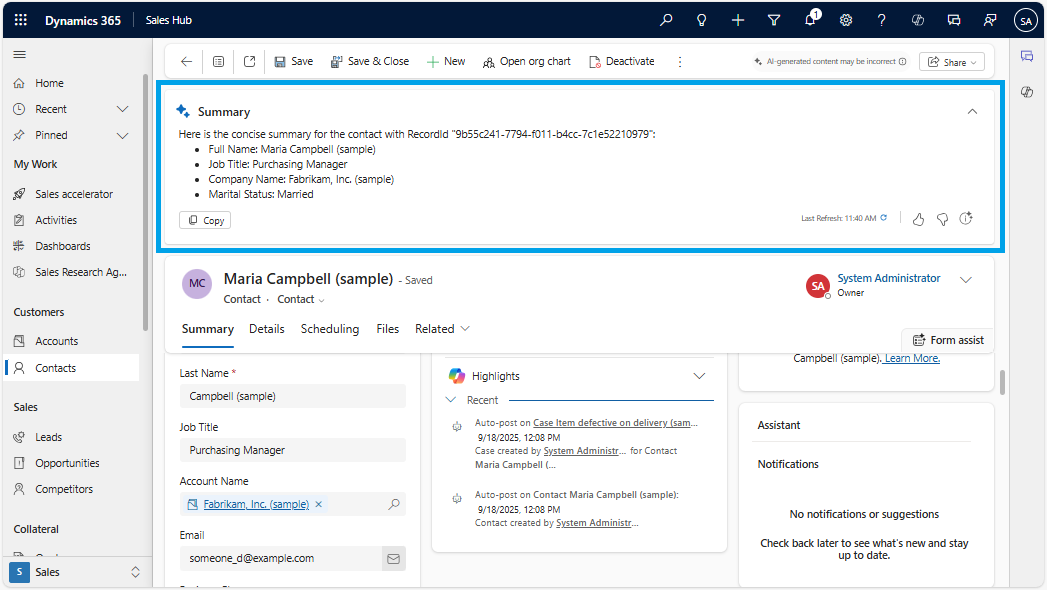Expand the Pinned section in sidebar
This screenshot has width=1047, height=590.
pyautogui.click(x=123, y=135)
